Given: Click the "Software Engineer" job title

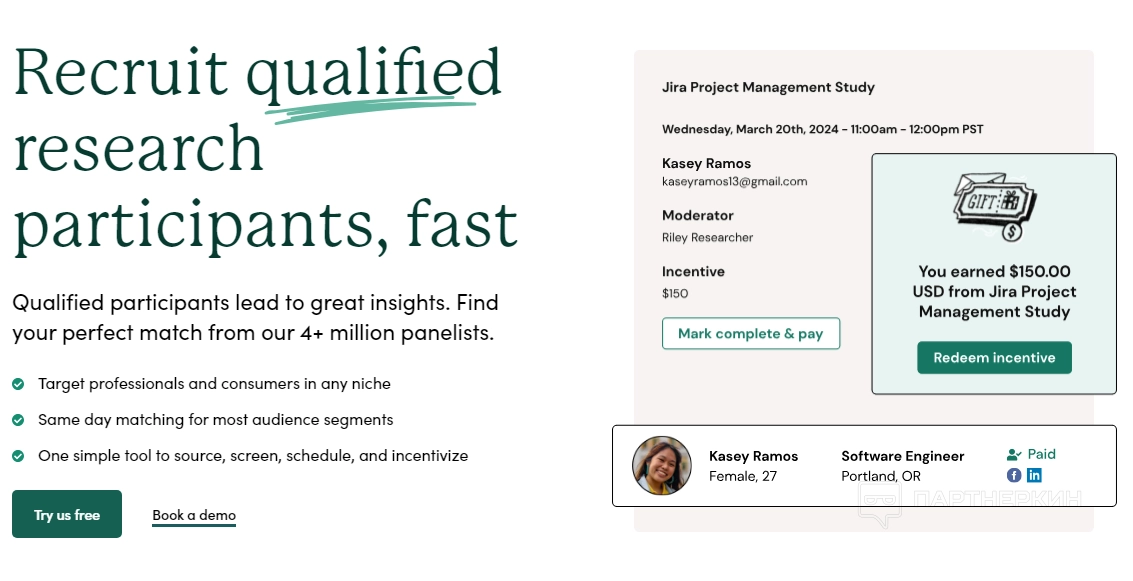Looking at the screenshot, I should (902, 456).
